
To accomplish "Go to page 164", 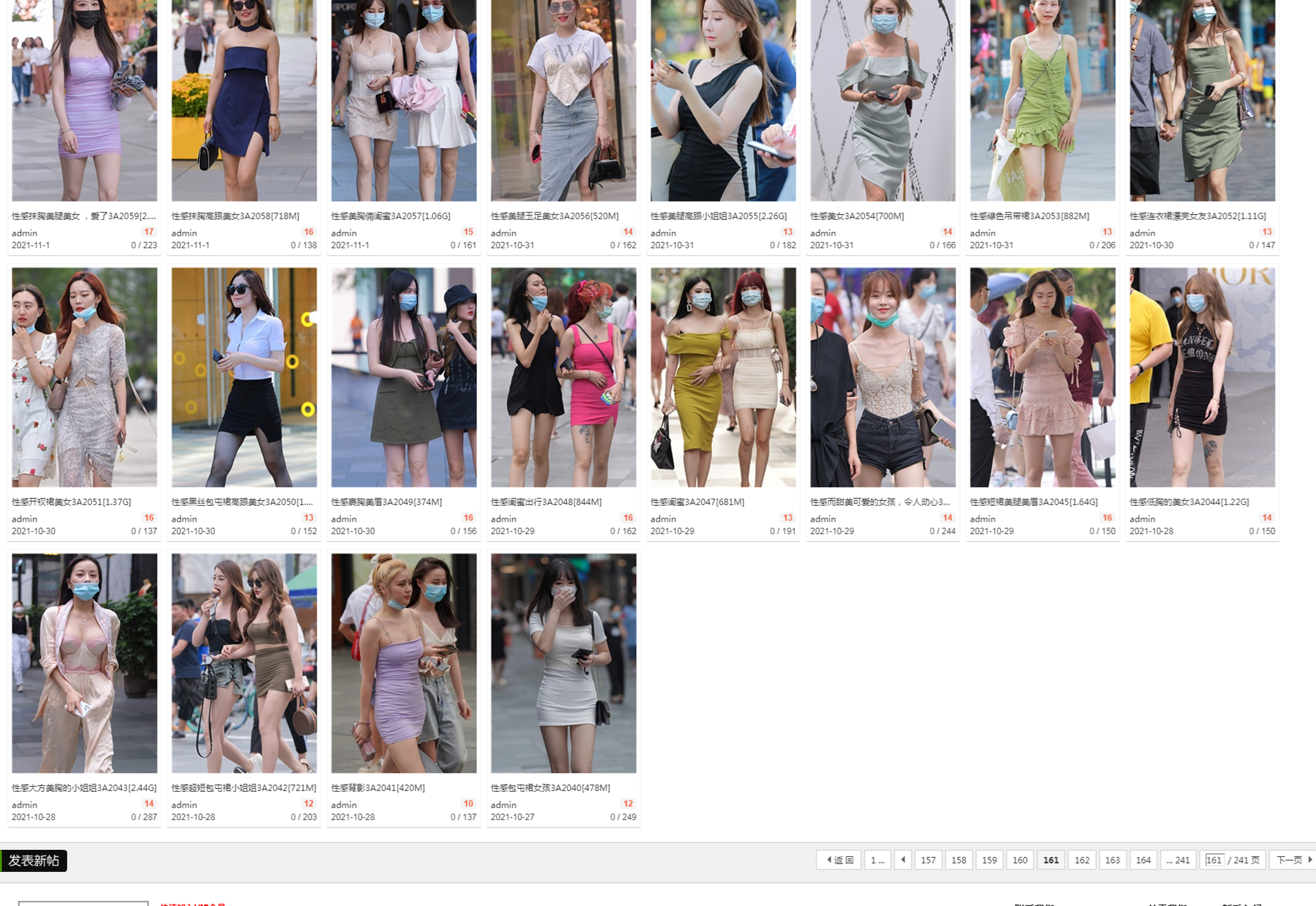I will (1143, 860).
